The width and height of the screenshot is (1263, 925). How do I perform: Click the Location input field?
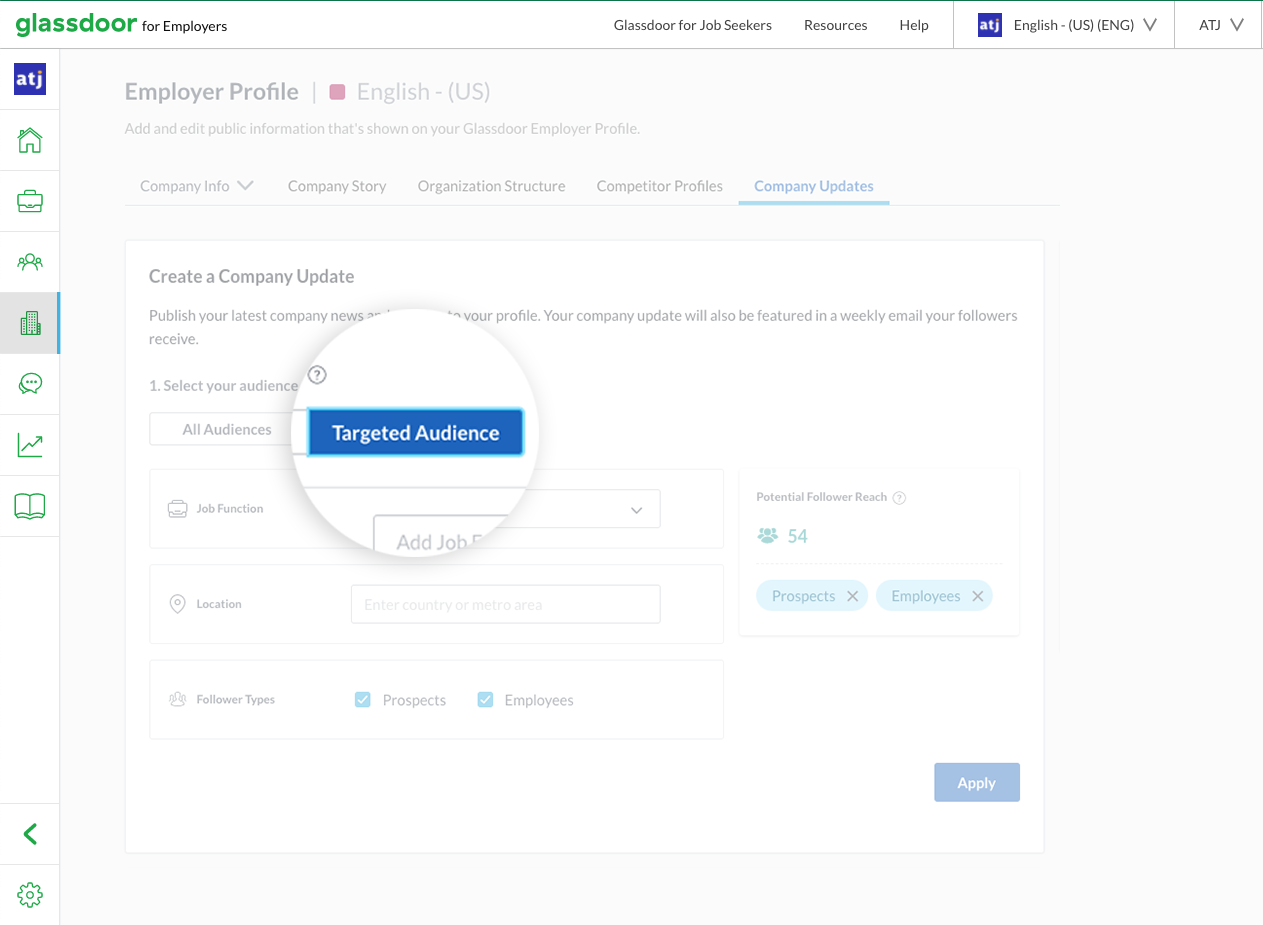(505, 604)
